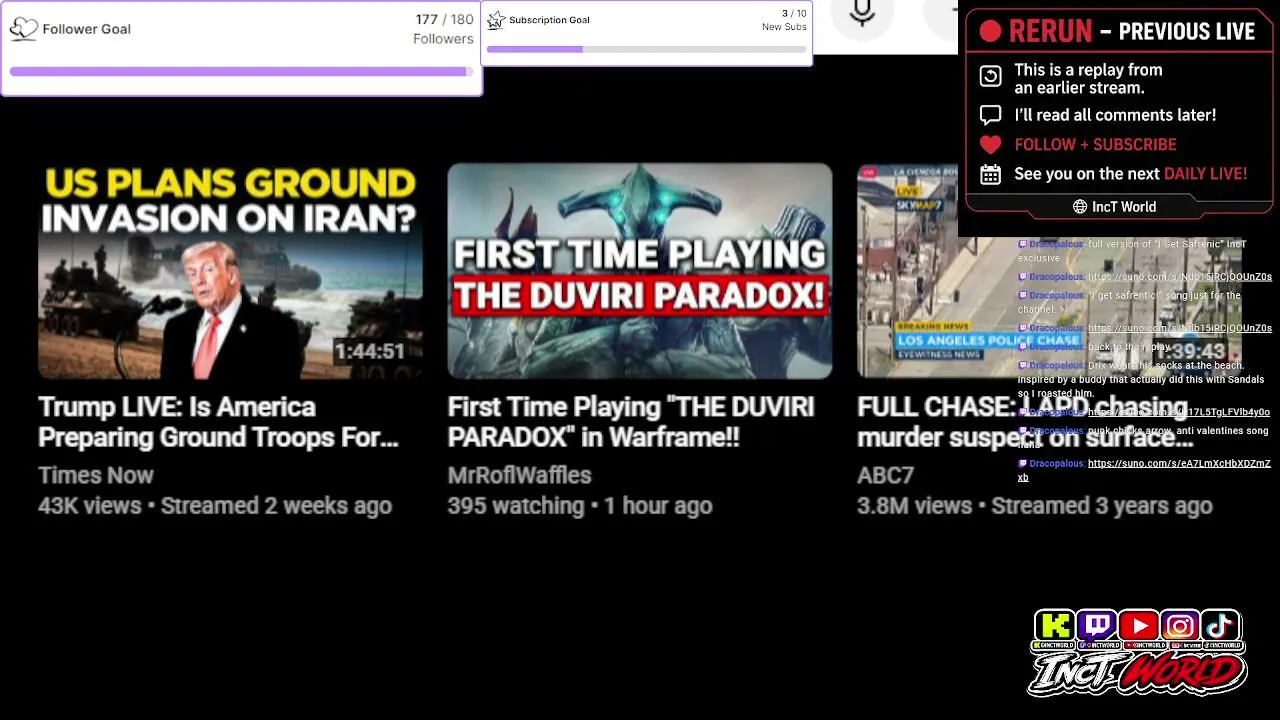Click the 'Follower Goal' label
1280x720 pixels.
click(x=86, y=29)
